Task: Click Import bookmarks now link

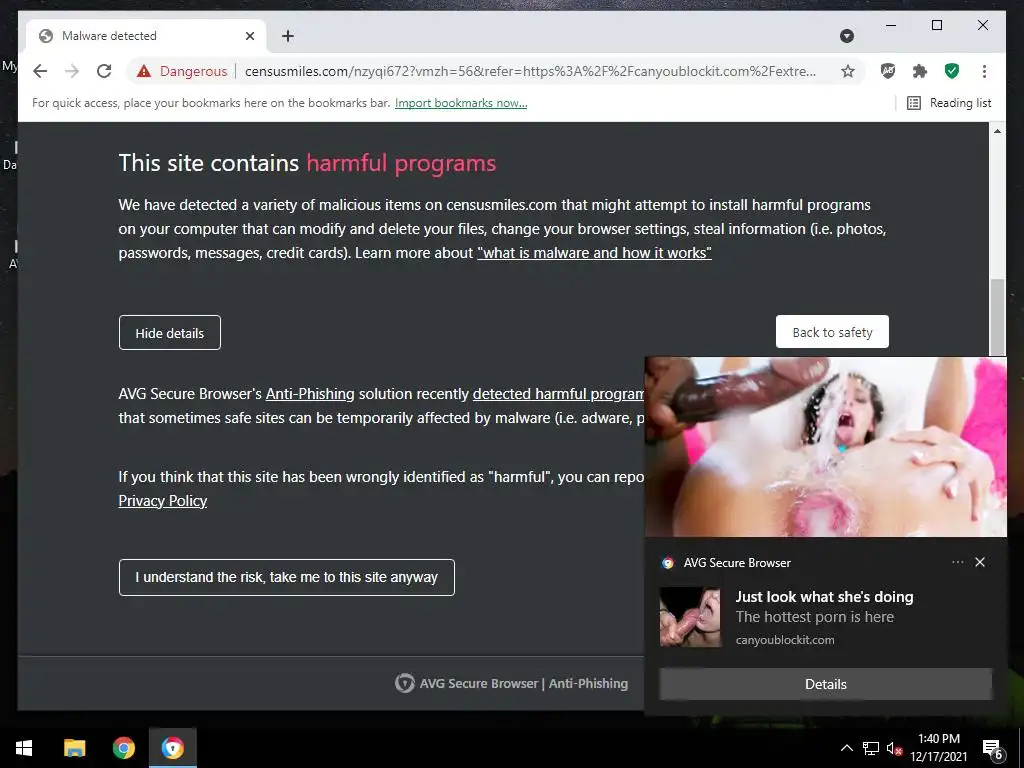Action: pyautogui.click(x=461, y=103)
